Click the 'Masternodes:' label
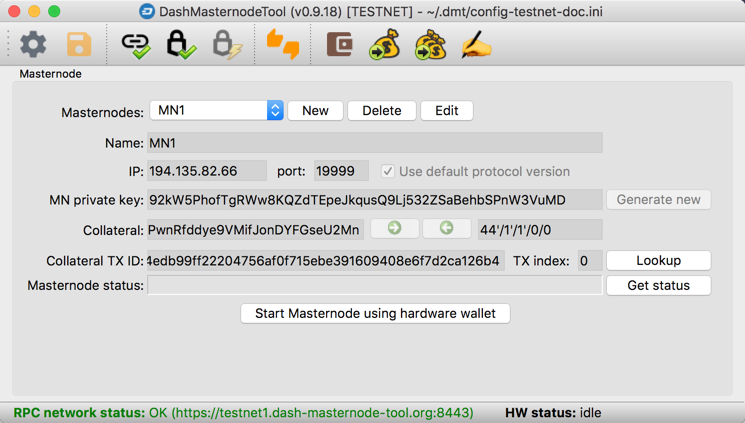The image size is (745, 423). click(x=102, y=113)
